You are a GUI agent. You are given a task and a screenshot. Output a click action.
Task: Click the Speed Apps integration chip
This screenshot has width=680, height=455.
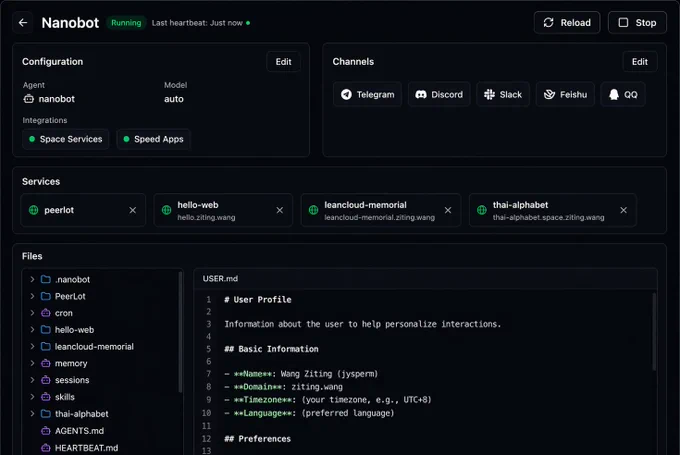(154, 139)
